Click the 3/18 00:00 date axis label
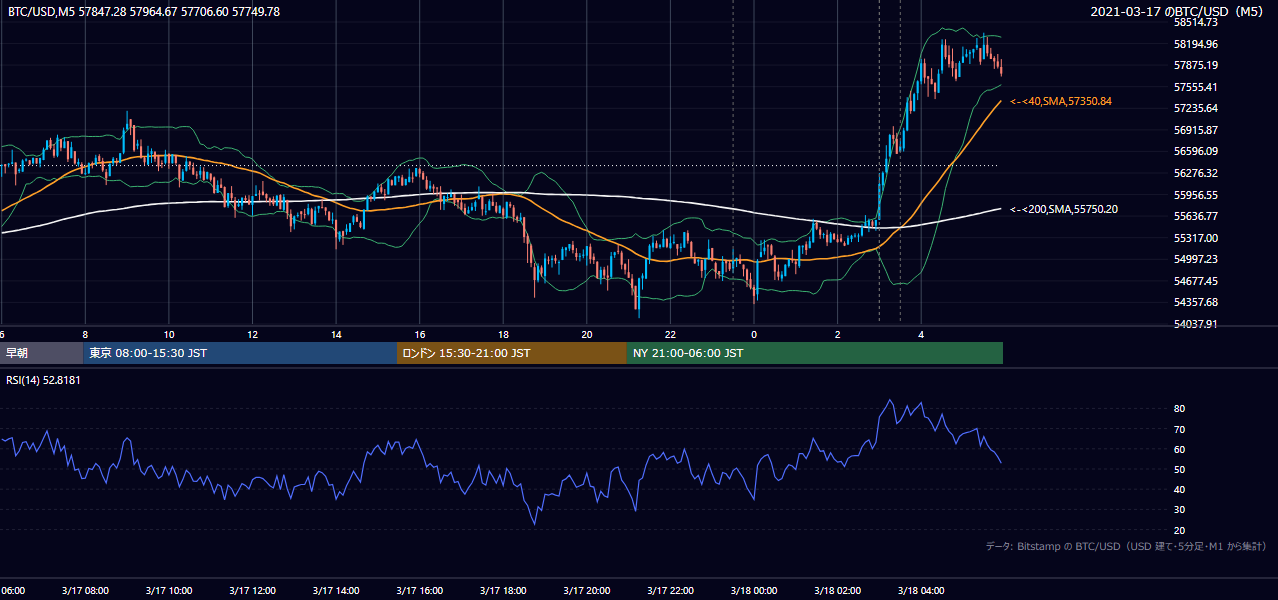Image resolution: width=1278 pixels, height=600 pixels. click(x=754, y=591)
